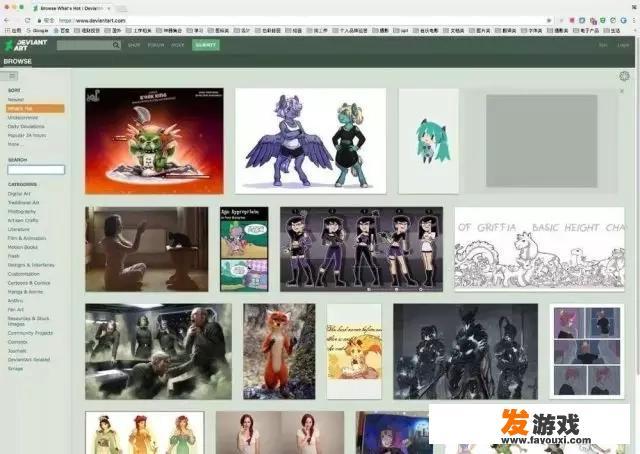Viewport: 640px width, 454px height.
Task: Open the Griffia Basic Height Chart thumbnail
Action: pos(539,249)
